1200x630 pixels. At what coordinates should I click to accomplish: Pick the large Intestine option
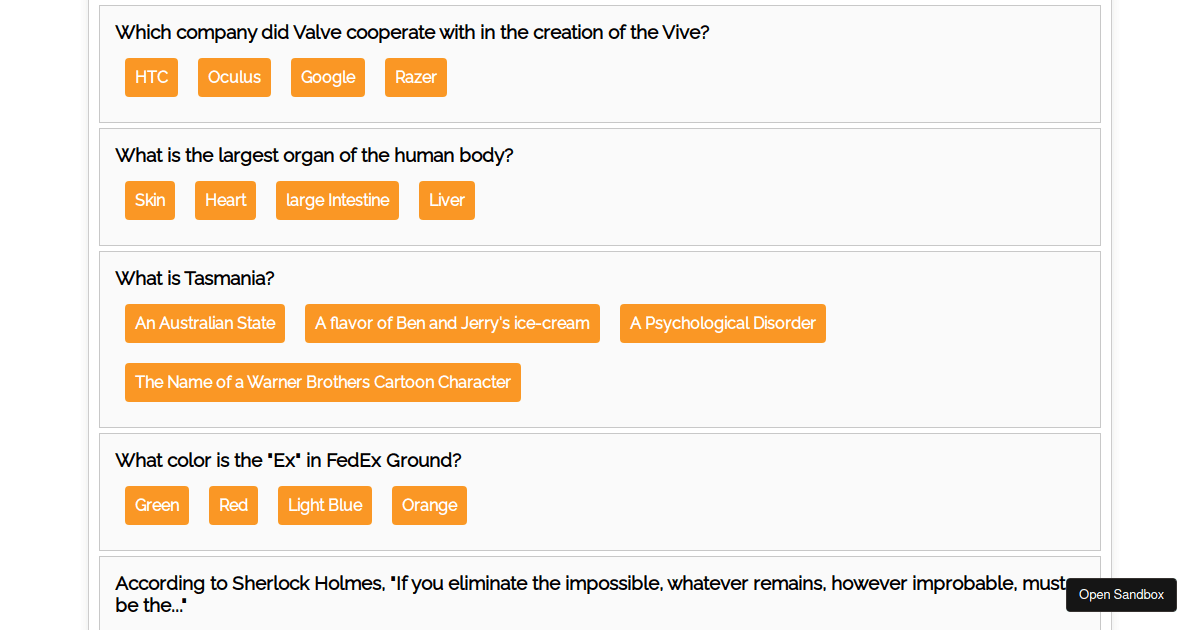pos(337,200)
